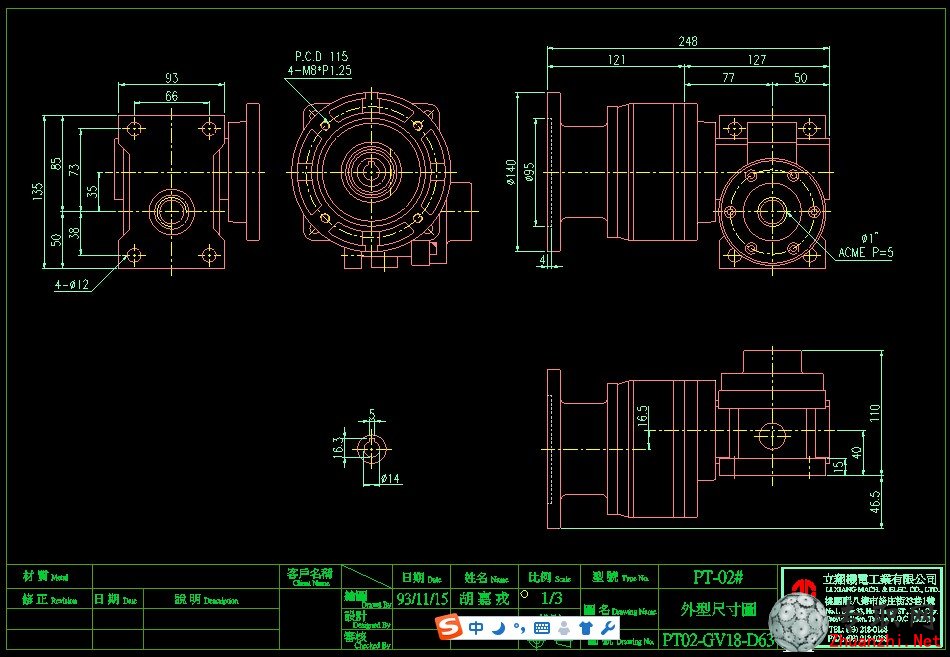
Task: Toggle the Chinese punctuation icon
Action: click(519, 628)
